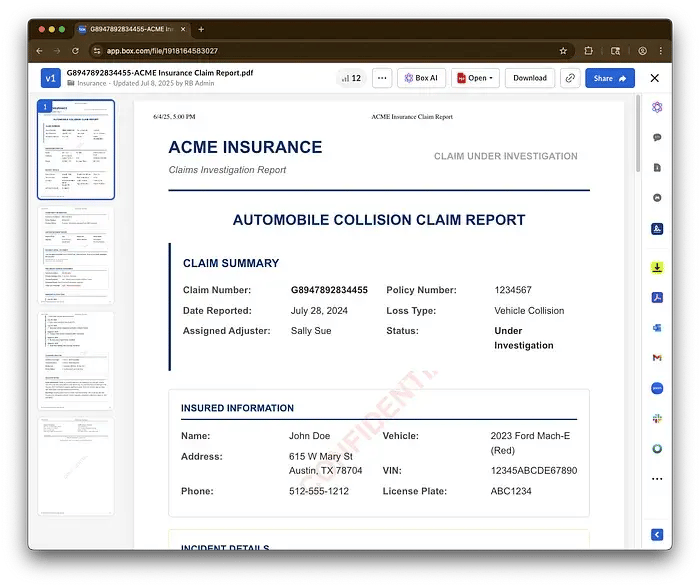The image size is (700, 587).
Task: Open the Chrome three-dot menu
Action: pyautogui.click(x=661, y=51)
